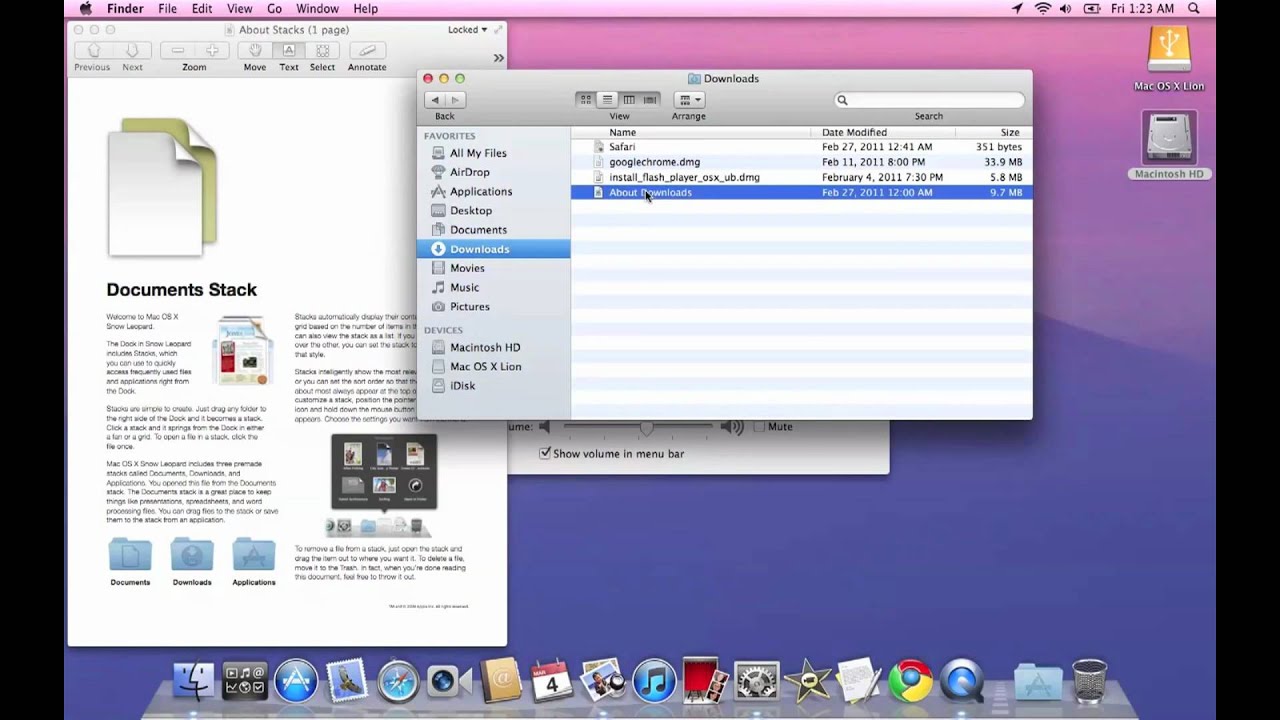
Task: Open Finder from the Dock
Action: click(x=194, y=681)
